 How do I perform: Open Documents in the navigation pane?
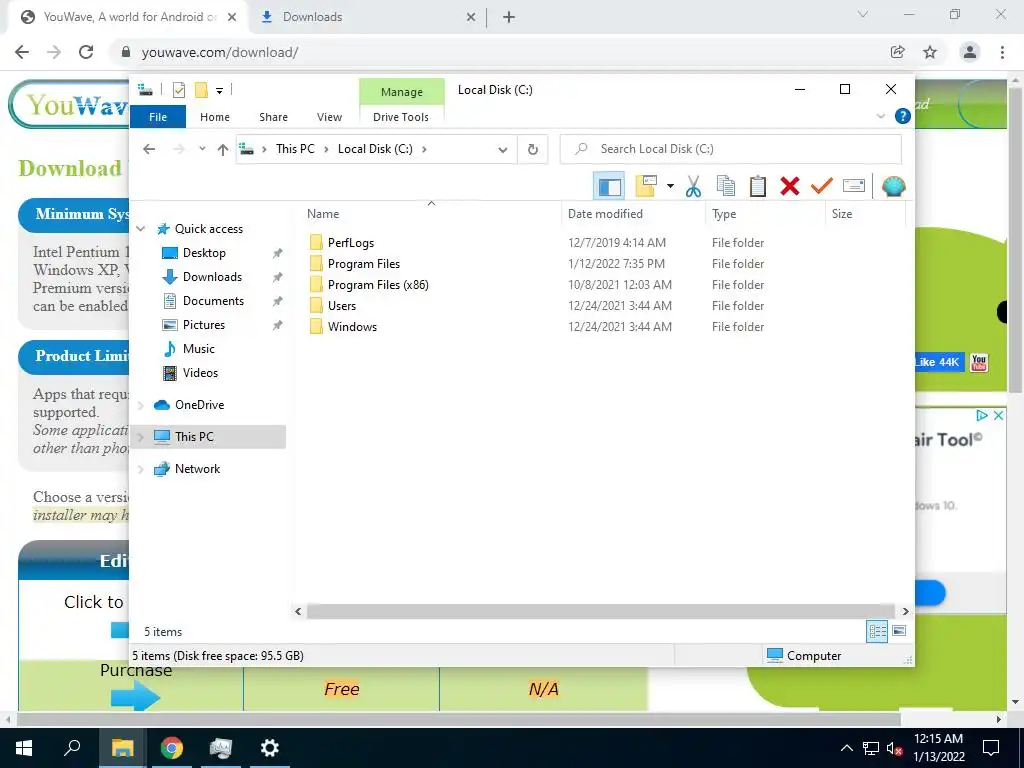click(x=213, y=301)
